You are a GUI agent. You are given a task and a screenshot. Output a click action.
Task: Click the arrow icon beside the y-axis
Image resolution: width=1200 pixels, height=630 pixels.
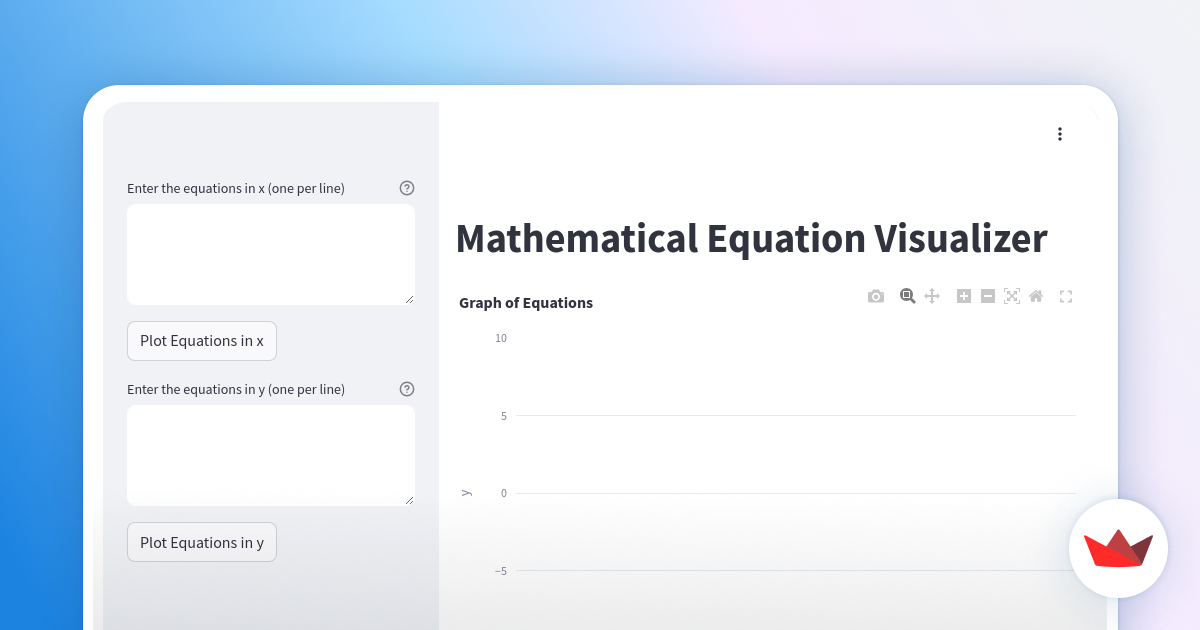tap(466, 492)
